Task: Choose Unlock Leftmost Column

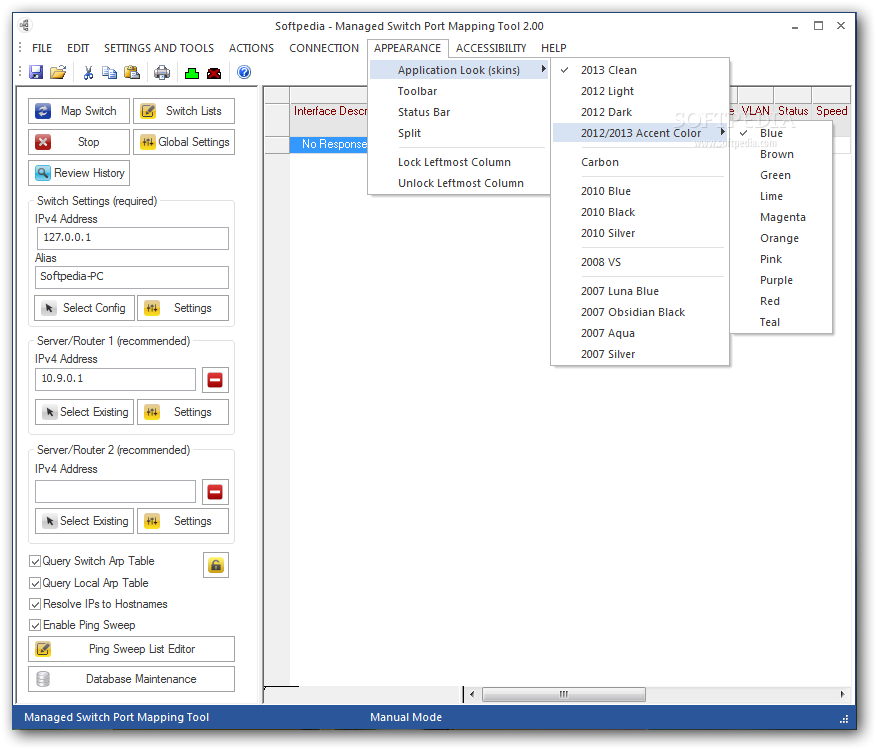Action: [459, 183]
